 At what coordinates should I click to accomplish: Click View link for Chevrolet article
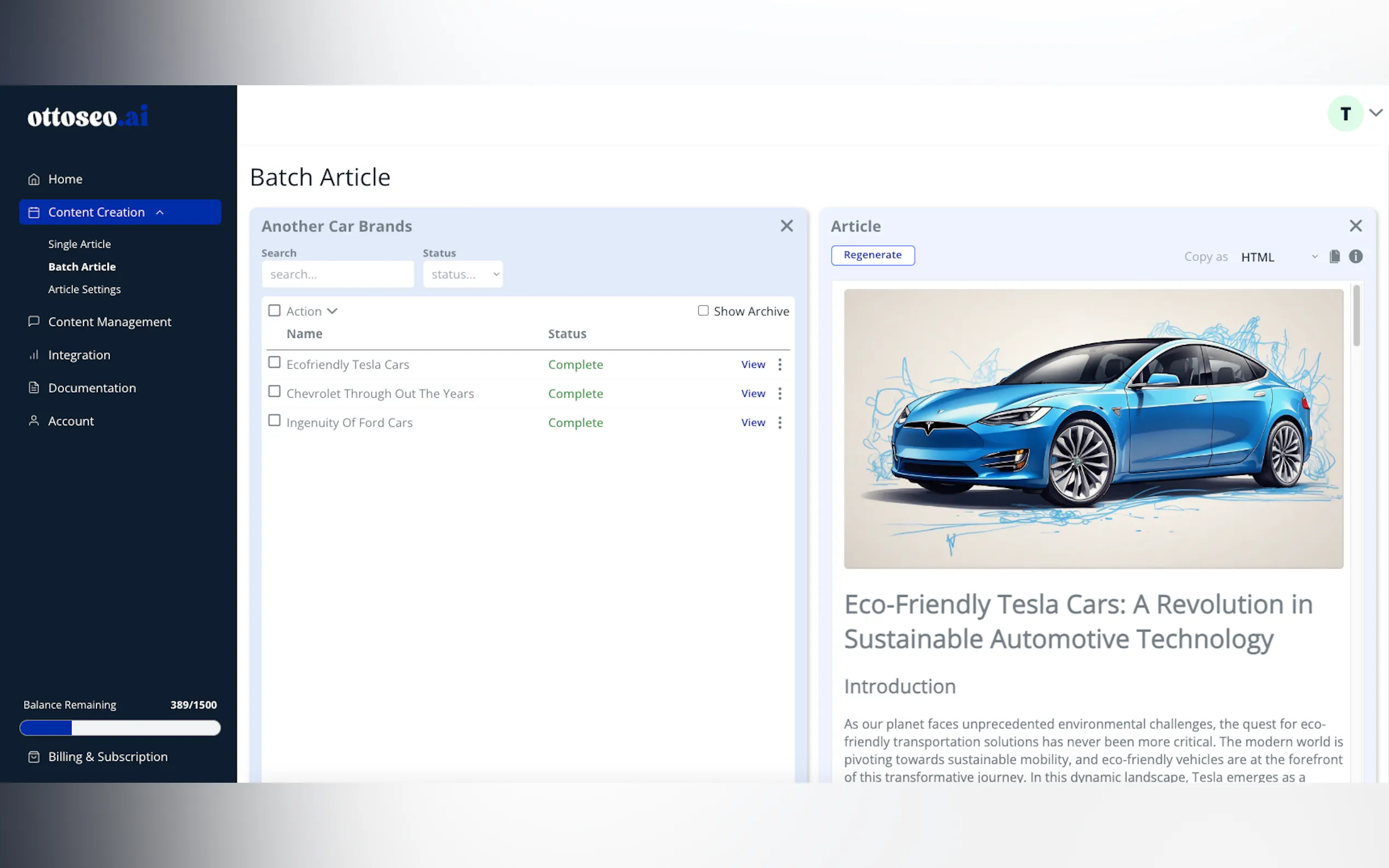click(753, 394)
